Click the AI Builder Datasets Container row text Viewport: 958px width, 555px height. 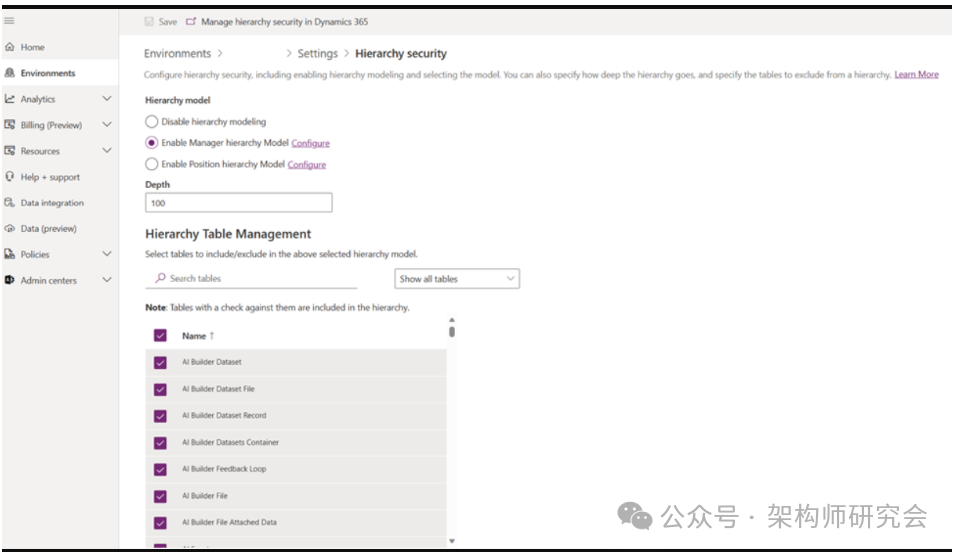(230, 442)
